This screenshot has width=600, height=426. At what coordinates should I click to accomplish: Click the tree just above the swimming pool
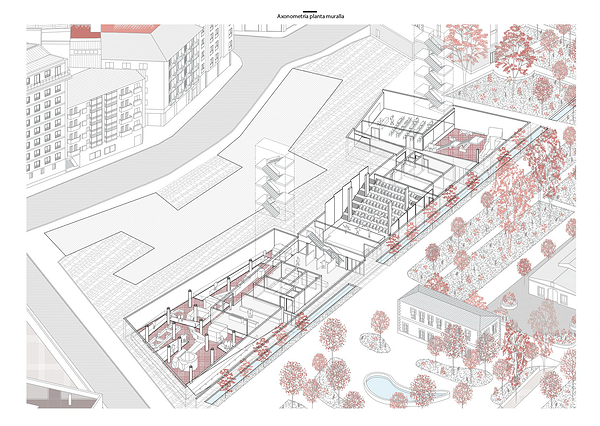[x=380, y=325]
